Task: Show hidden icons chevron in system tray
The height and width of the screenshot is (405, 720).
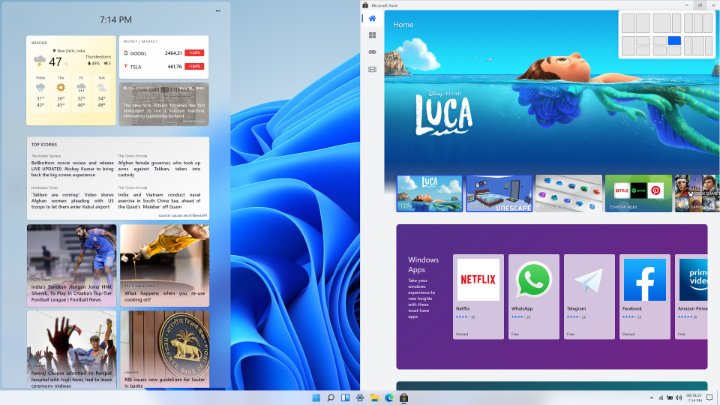Action: coord(652,398)
